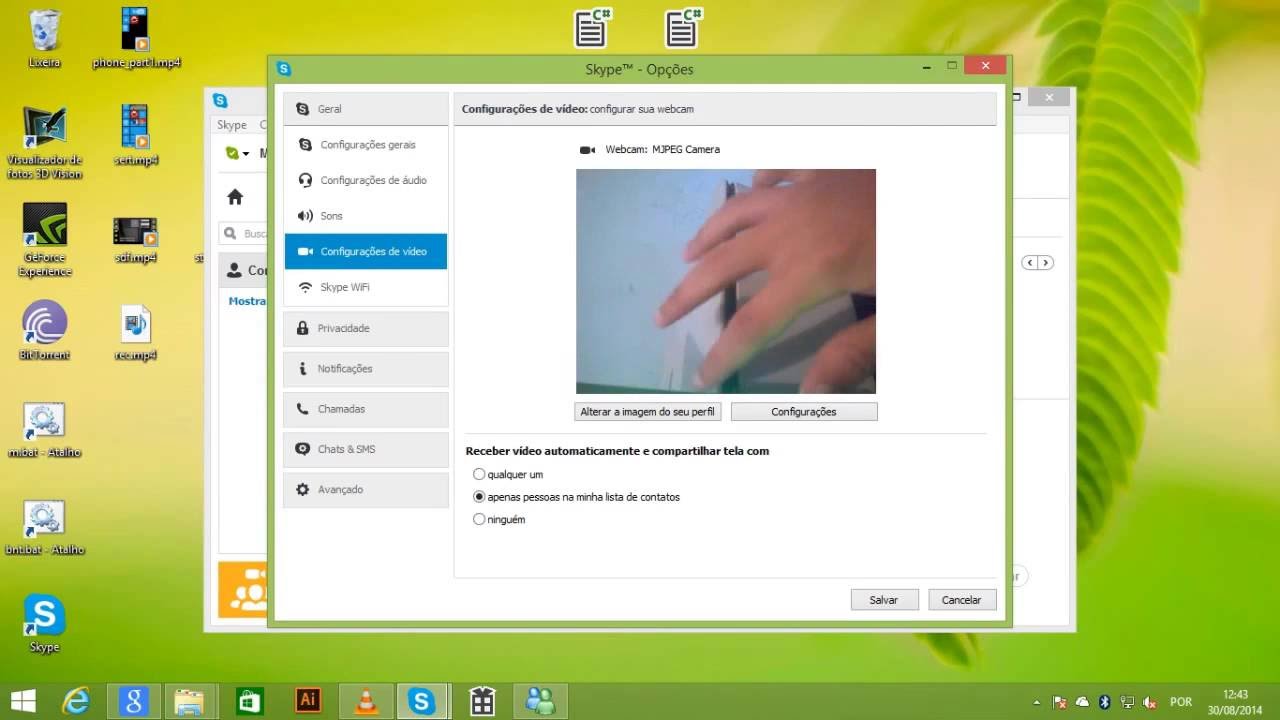Open the Geral section header

(366, 109)
